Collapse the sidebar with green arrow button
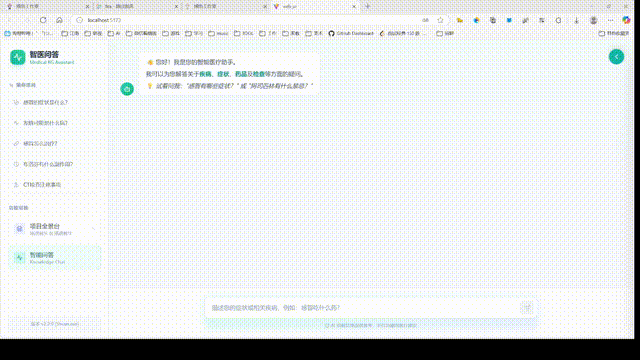 pos(616,57)
